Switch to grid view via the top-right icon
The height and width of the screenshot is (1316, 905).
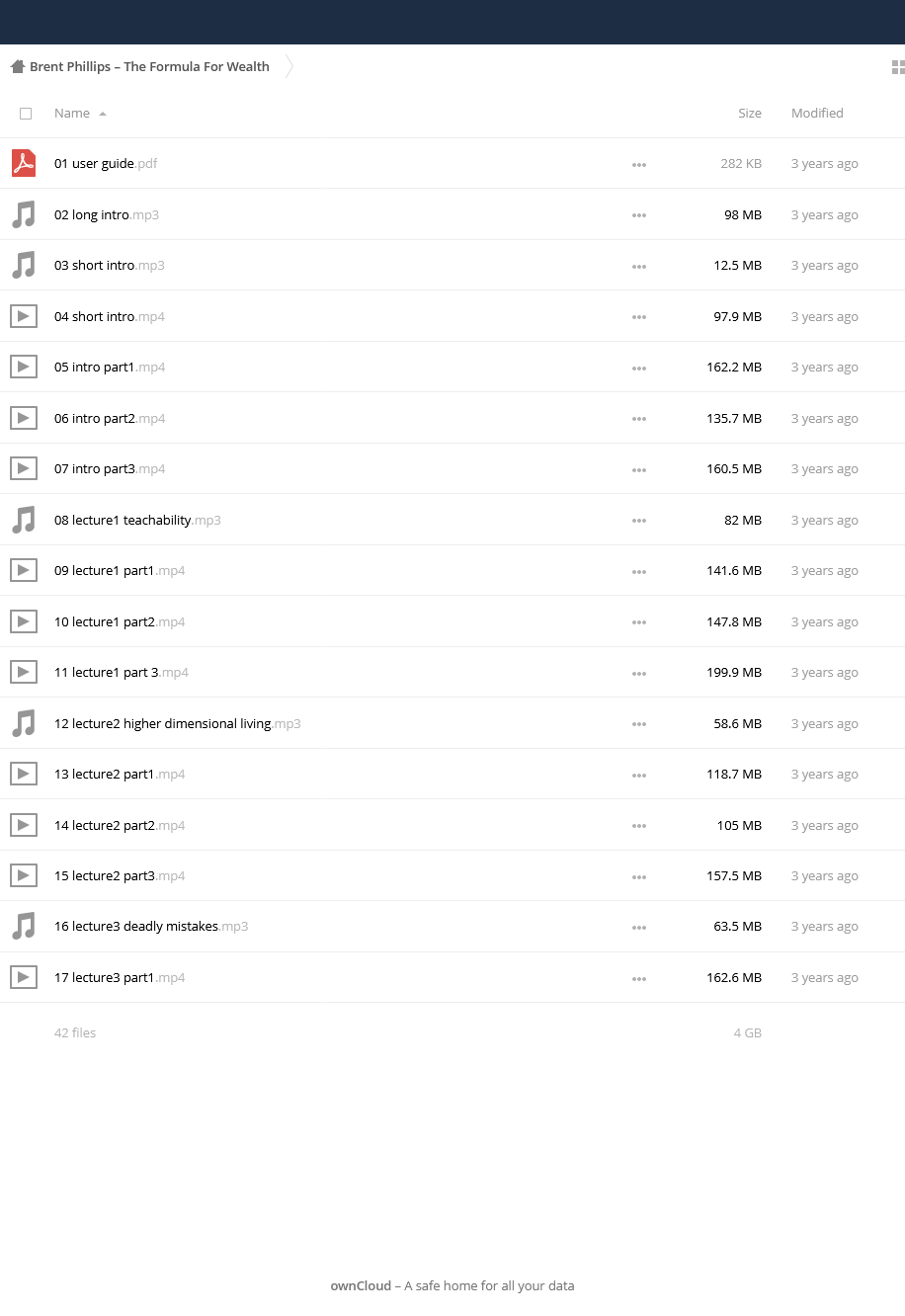[898, 67]
